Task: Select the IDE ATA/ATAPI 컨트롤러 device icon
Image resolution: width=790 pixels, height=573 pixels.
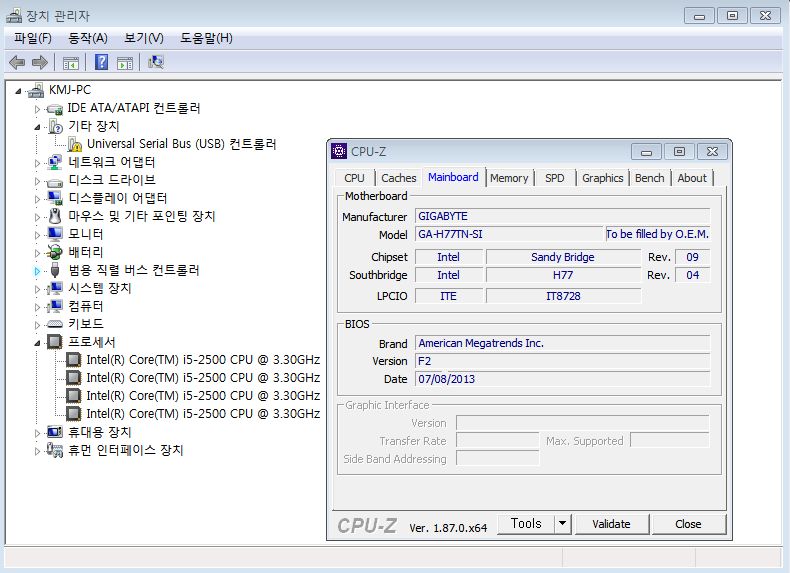Action: (x=54, y=108)
